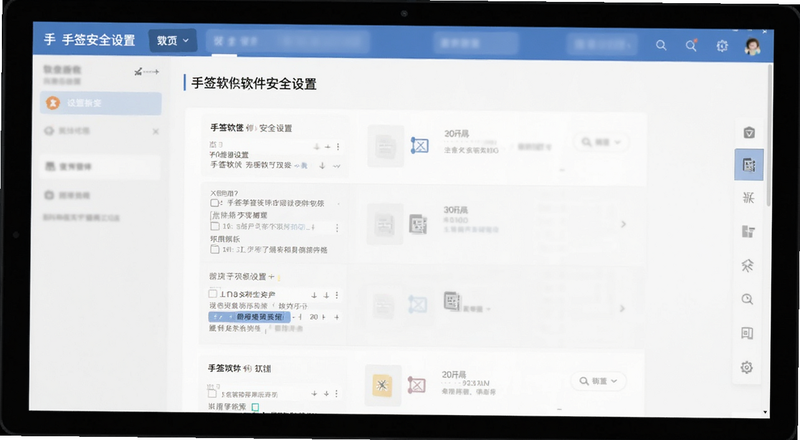800x440 pixels.
Task: Expand the stepper-20 card with right chevron
Action: coord(622,308)
